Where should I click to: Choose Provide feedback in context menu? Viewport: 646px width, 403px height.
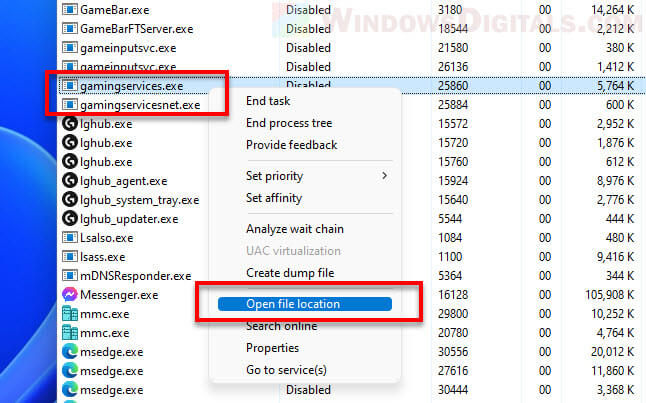(291, 145)
